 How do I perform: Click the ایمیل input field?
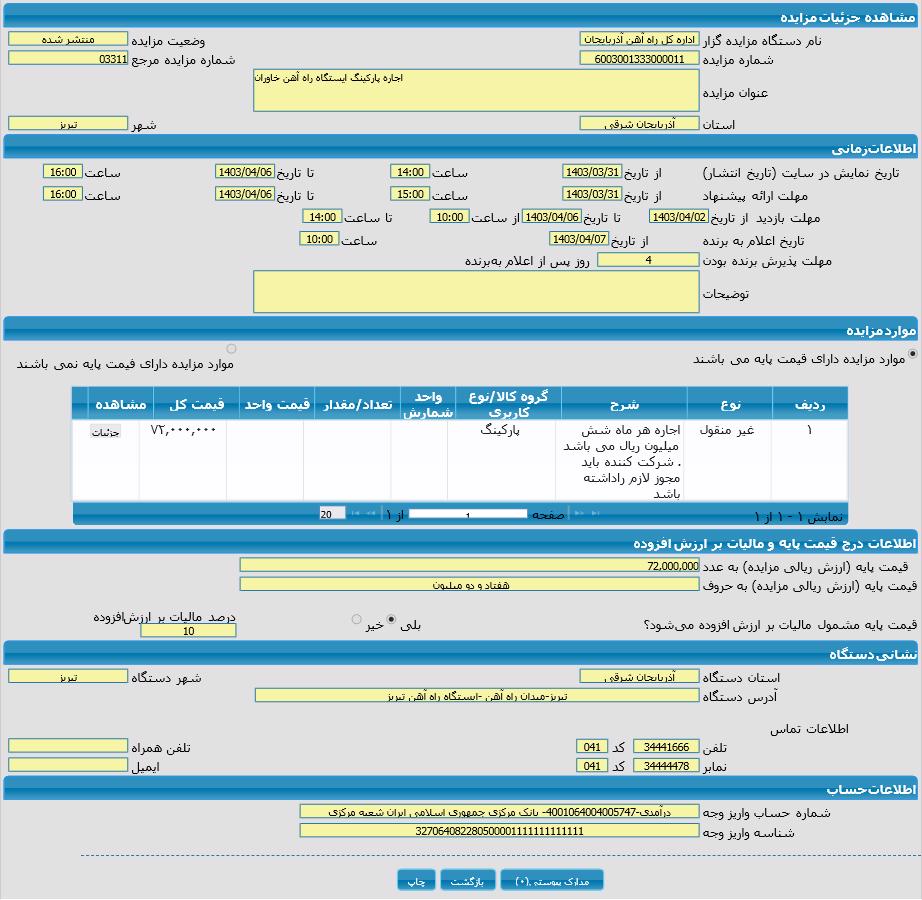point(68,766)
